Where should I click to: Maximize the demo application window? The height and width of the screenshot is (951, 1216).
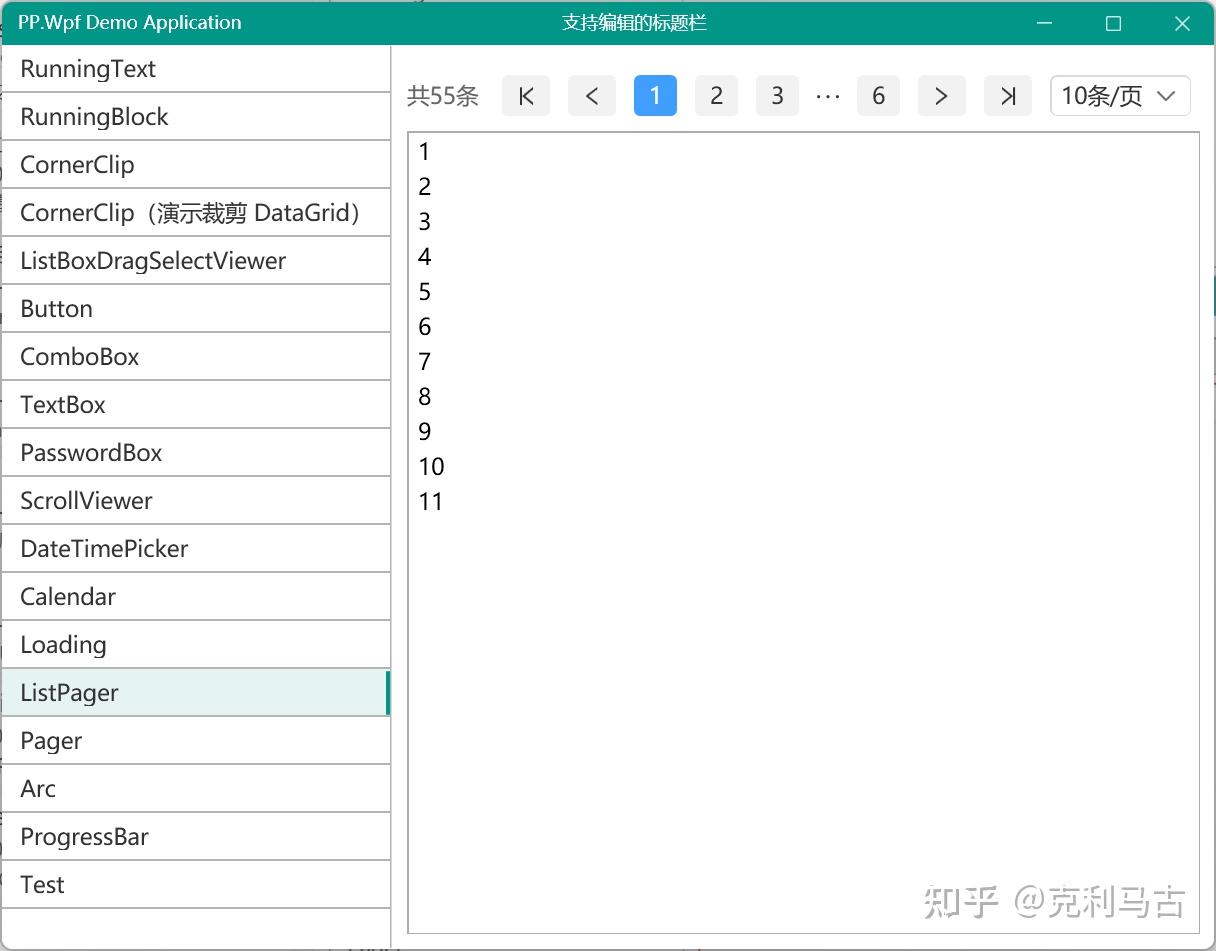(x=1113, y=23)
